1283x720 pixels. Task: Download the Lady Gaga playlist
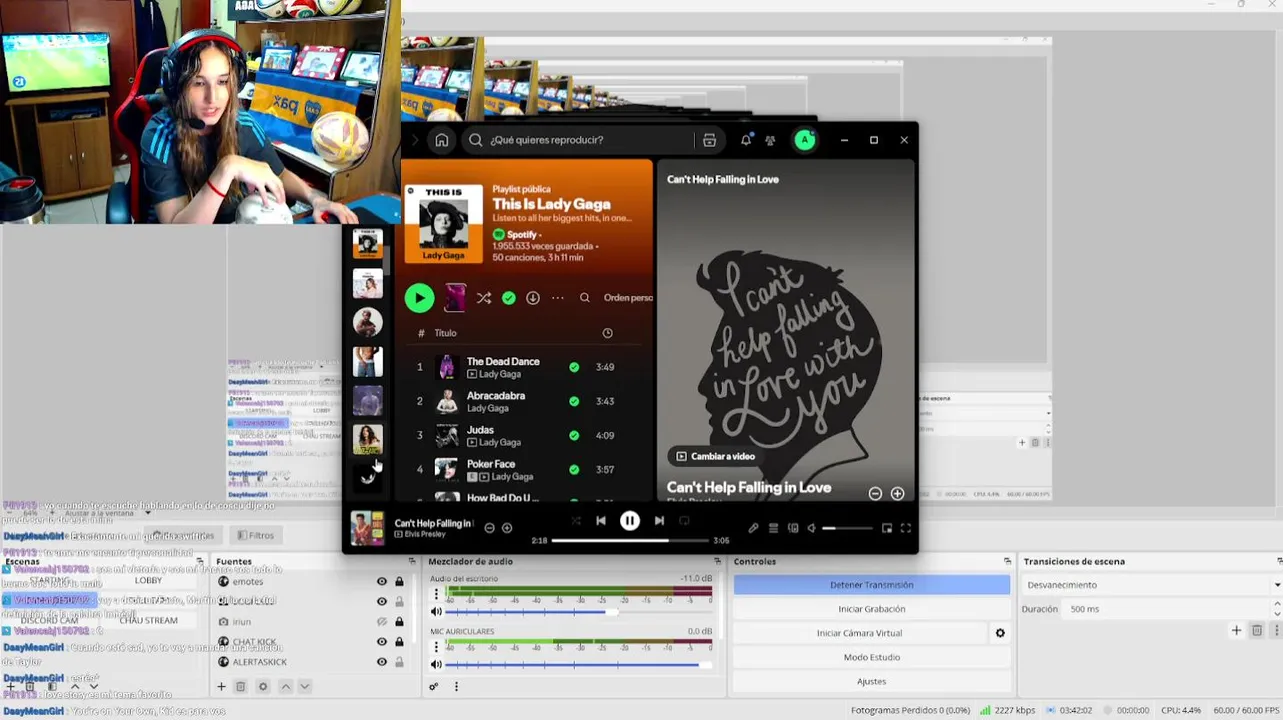[x=533, y=298]
